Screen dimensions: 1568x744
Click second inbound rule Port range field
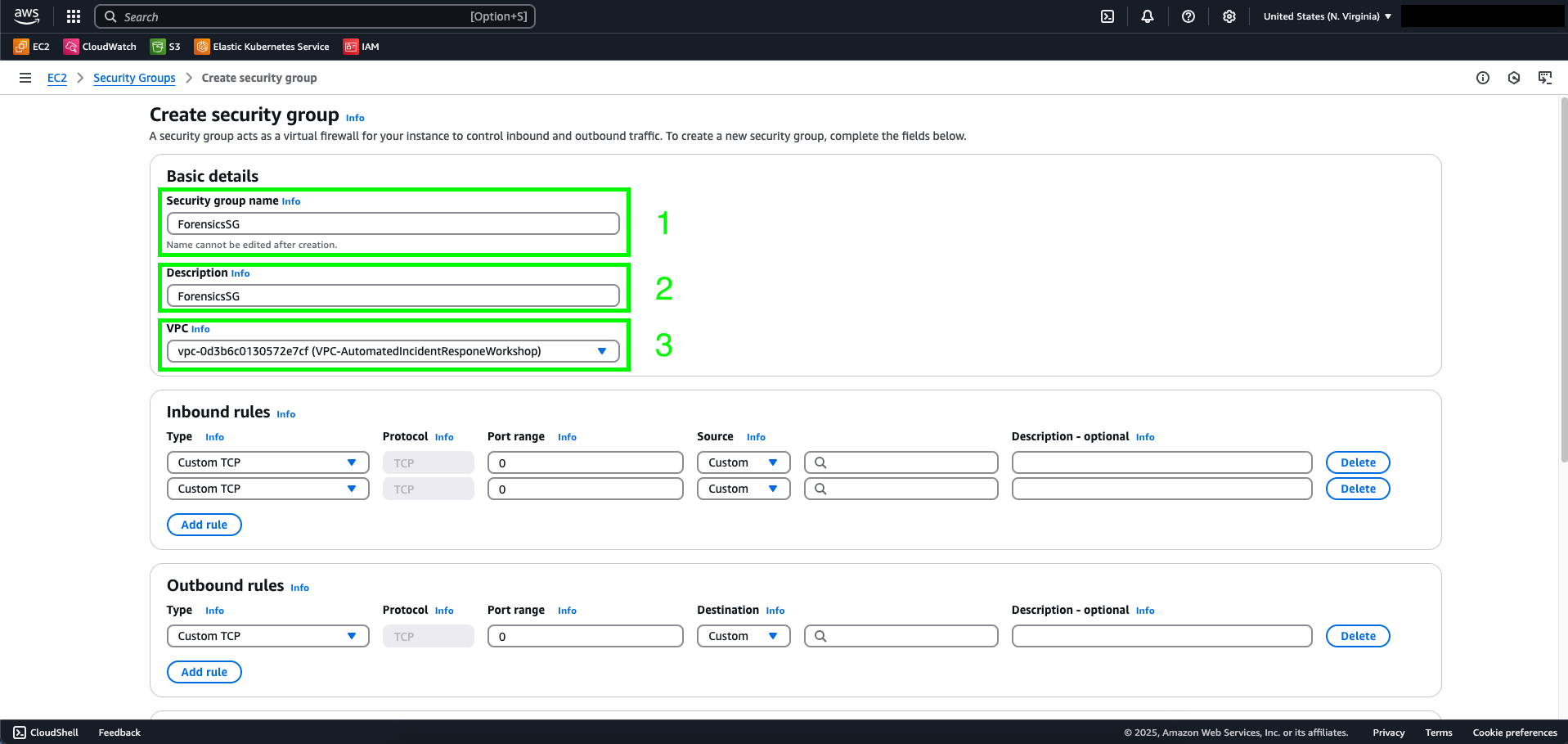tap(585, 489)
